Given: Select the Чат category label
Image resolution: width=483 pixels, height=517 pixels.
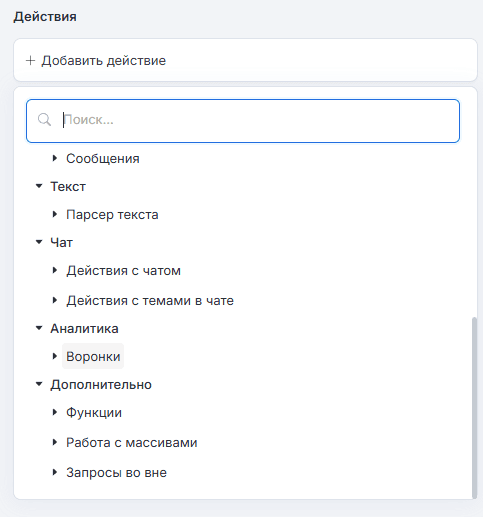Looking at the screenshot, I should coord(61,242).
